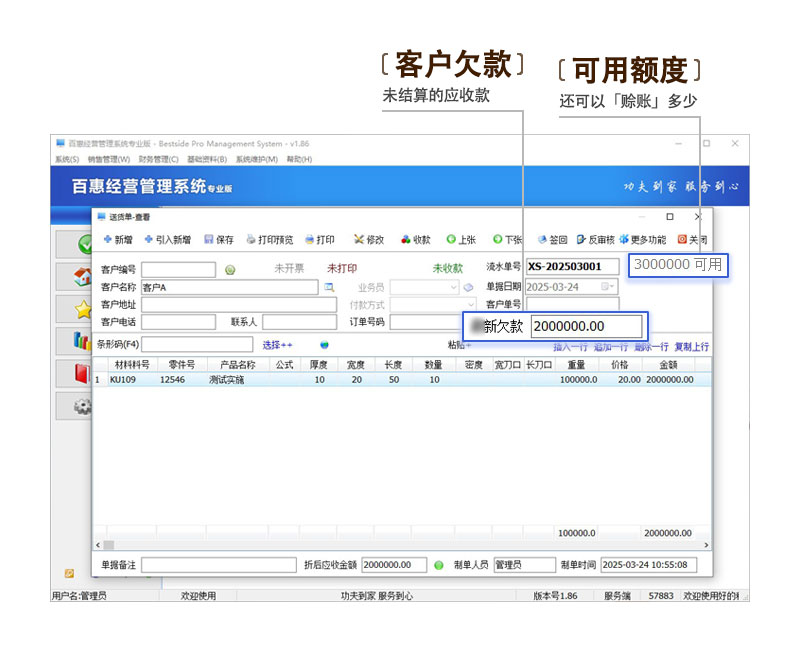Click the 客户名称 field containing 客户A
800x660 pixels.
coord(230,287)
